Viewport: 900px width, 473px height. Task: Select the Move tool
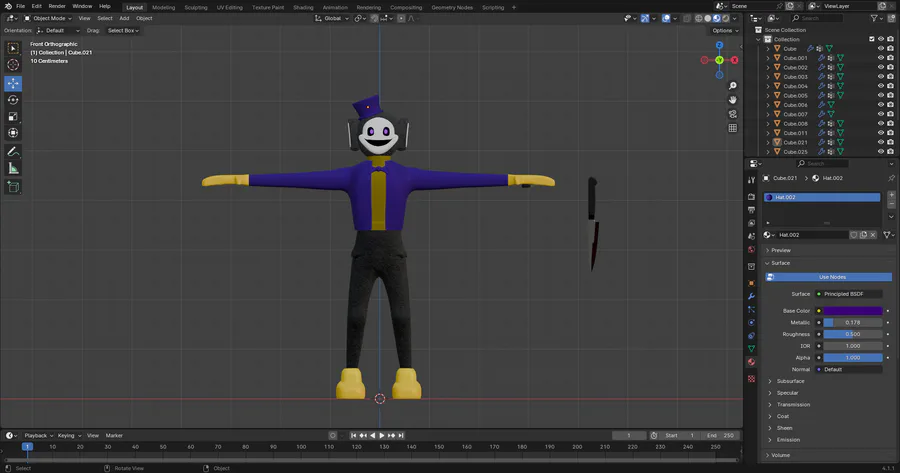pyautogui.click(x=13, y=83)
